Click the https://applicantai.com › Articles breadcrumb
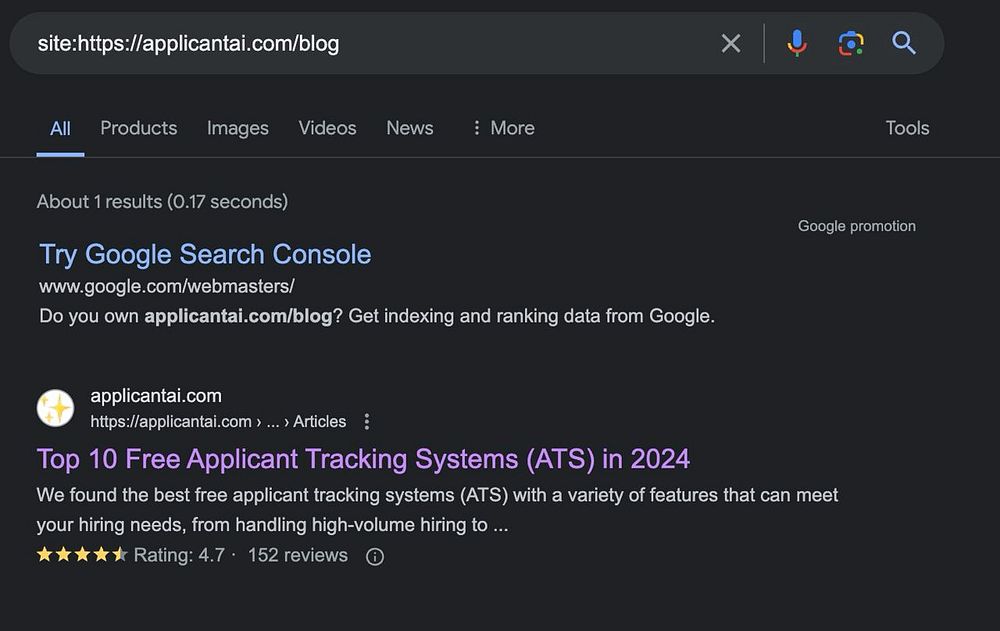Viewport: 1000px width, 631px height. pos(218,422)
